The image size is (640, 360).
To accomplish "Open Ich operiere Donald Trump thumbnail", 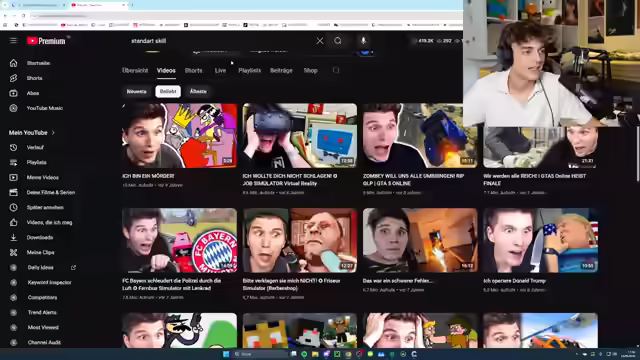I will click(x=540, y=240).
